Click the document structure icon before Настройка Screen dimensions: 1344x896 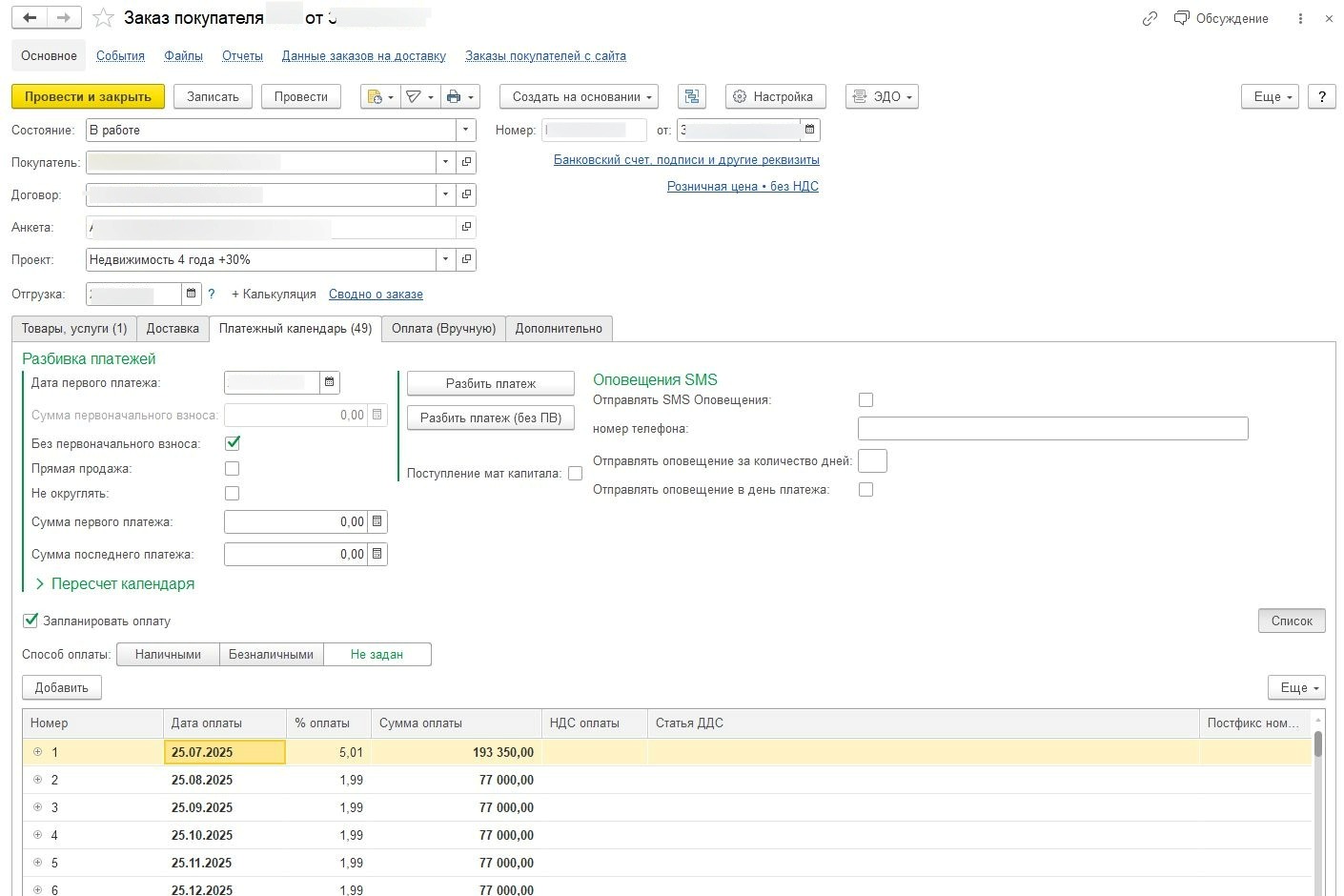click(692, 96)
